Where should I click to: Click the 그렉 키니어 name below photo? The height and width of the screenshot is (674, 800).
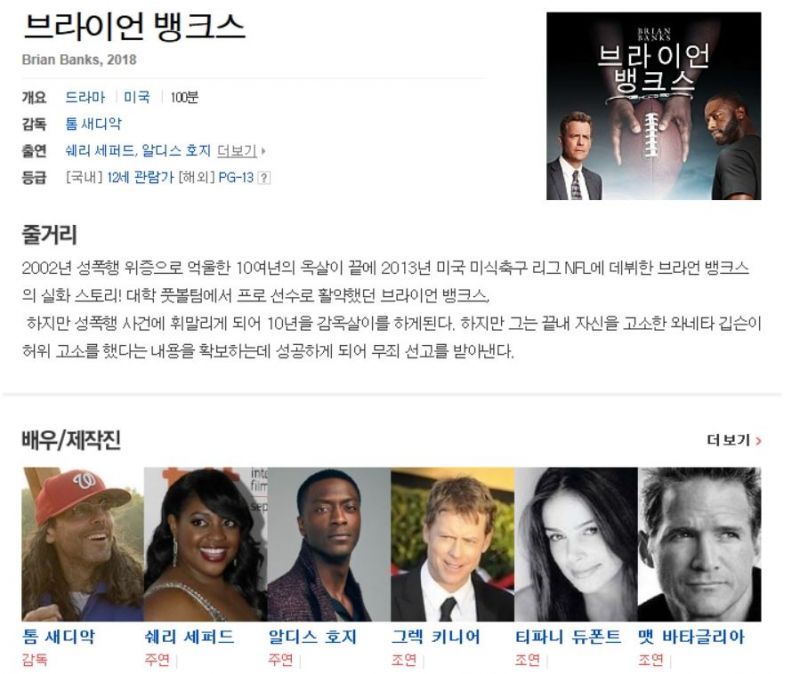tap(436, 637)
